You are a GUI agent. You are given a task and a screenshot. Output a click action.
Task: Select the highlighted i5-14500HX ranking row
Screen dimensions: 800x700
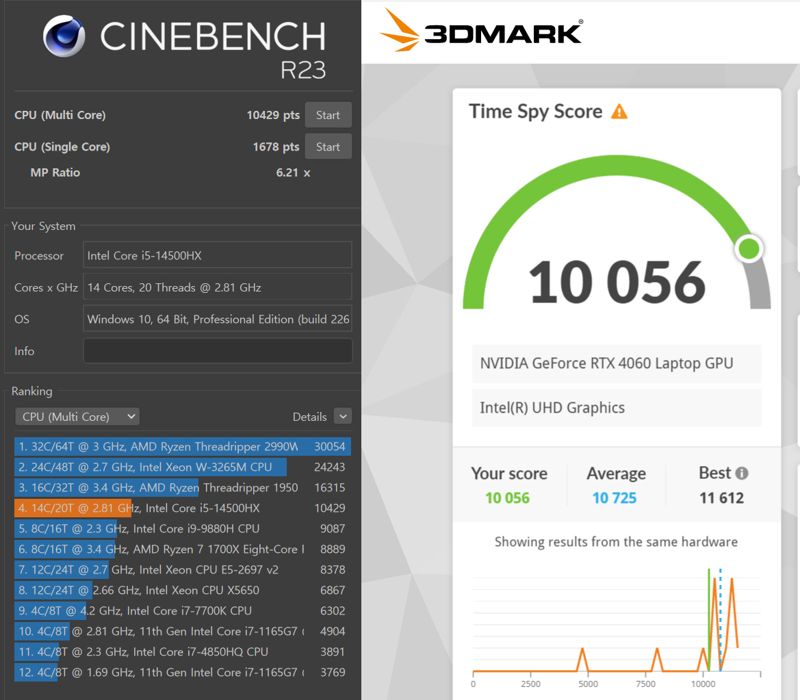pyautogui.click(x=182, y=508)
